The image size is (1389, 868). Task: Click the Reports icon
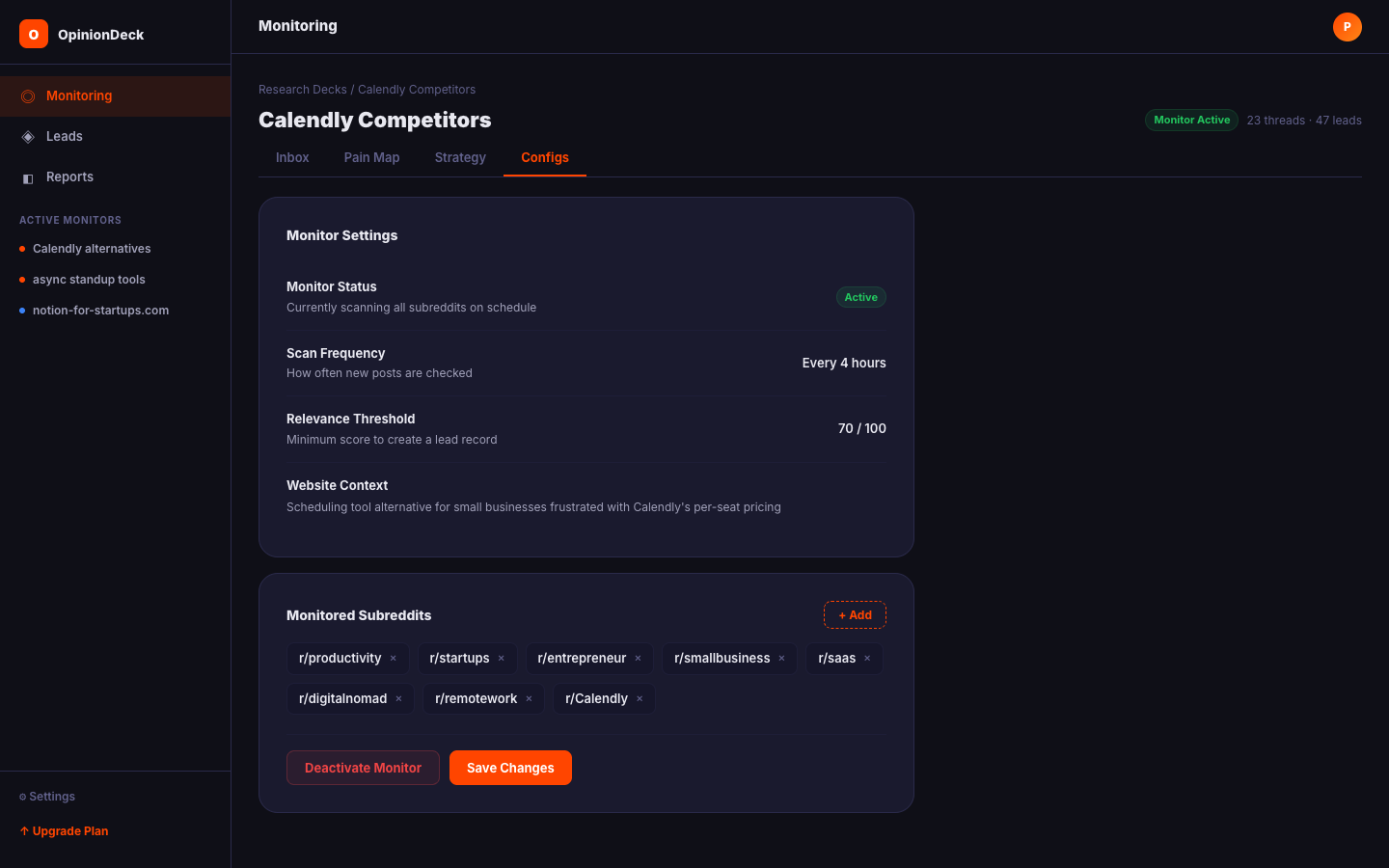pos(28,176)
